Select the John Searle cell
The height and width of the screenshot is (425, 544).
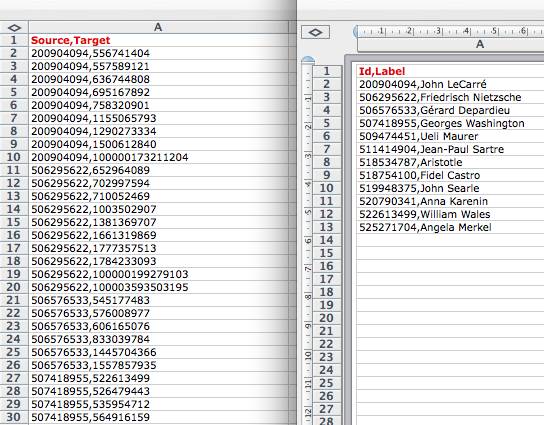(450, 188)
